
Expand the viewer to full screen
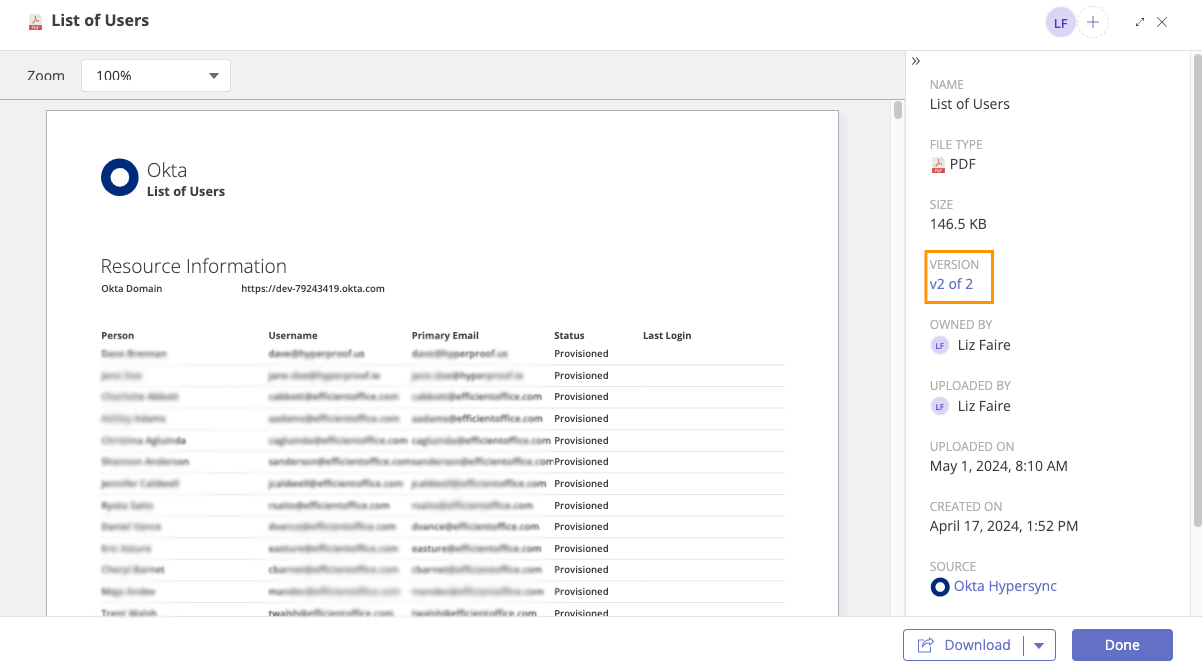1140,22
